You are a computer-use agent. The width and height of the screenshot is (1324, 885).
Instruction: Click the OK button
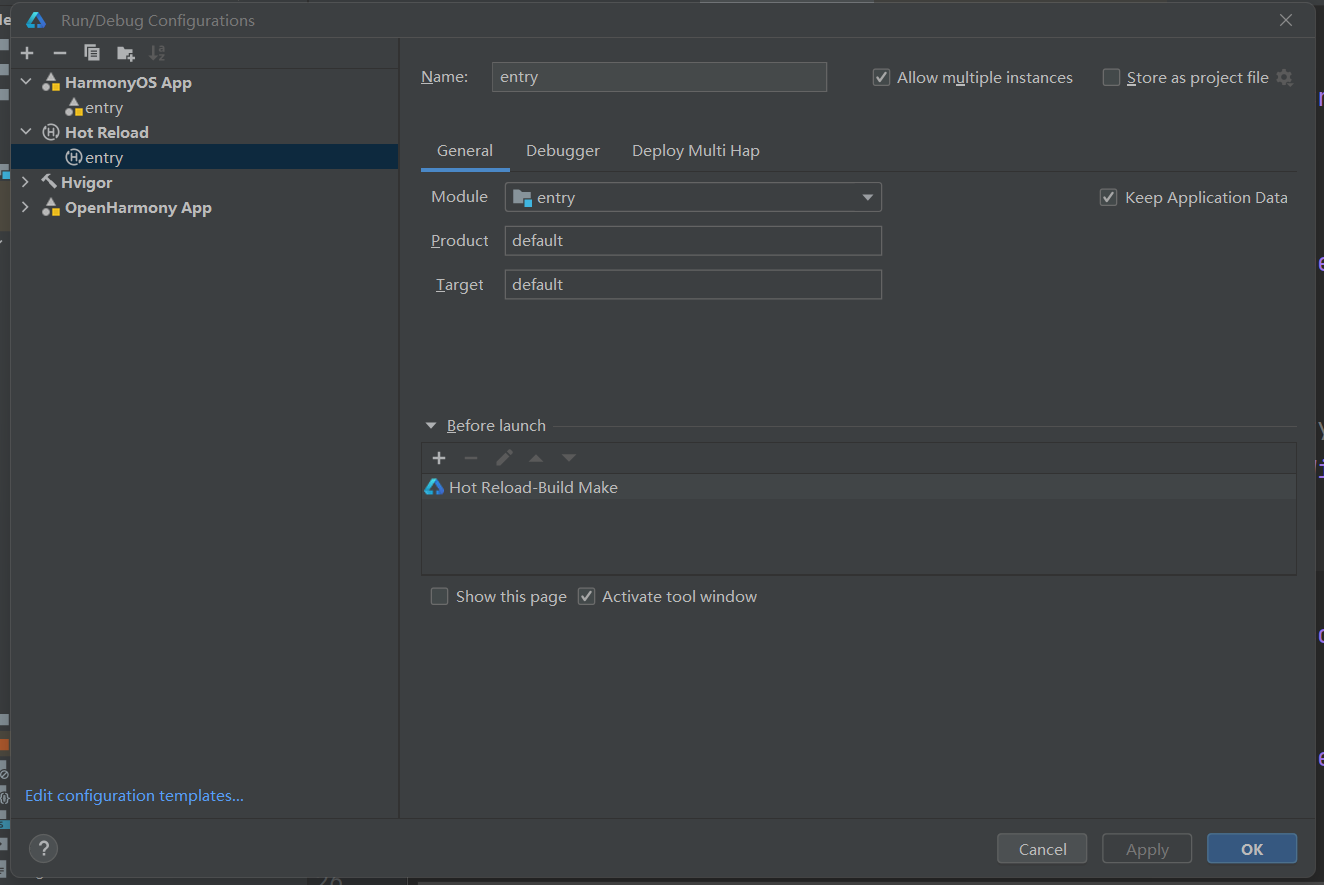(x=1252, y=849)
